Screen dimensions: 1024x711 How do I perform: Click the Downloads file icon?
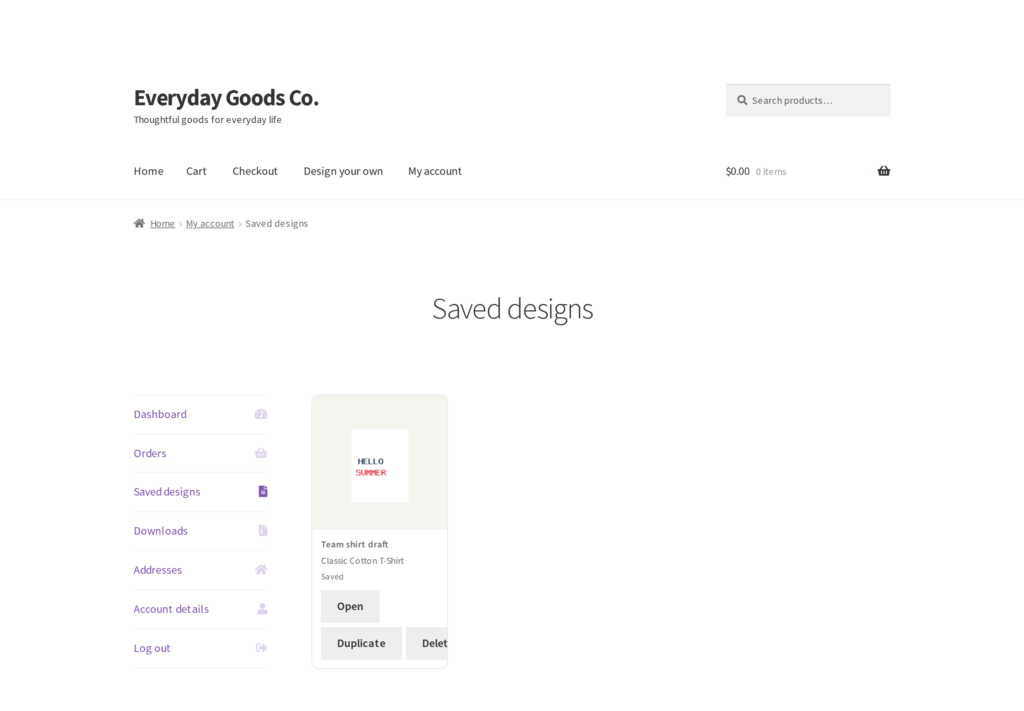(263, 531)
